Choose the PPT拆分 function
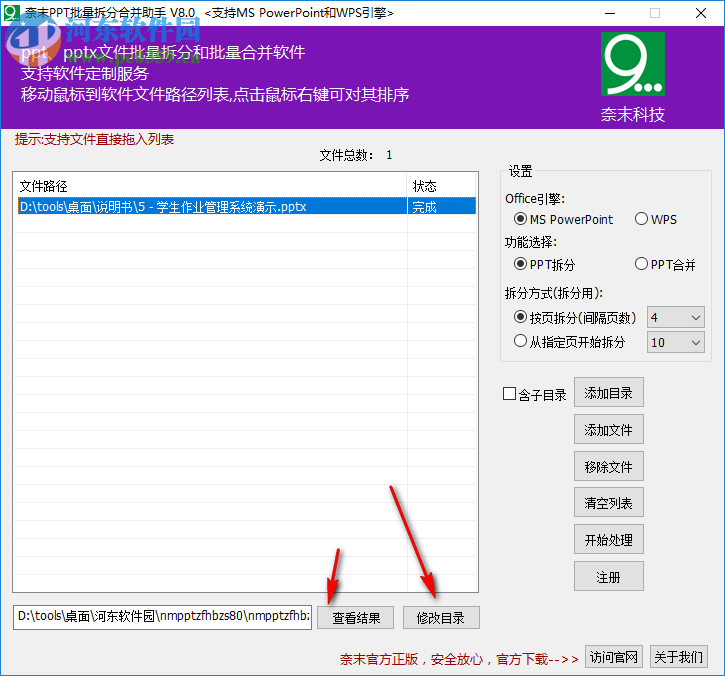725x676 pixels. pyautogui.click(x=544, y=264)
